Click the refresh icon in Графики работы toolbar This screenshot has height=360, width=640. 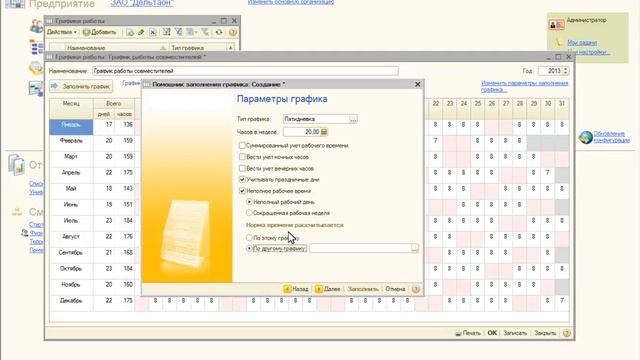coord(219,32)
